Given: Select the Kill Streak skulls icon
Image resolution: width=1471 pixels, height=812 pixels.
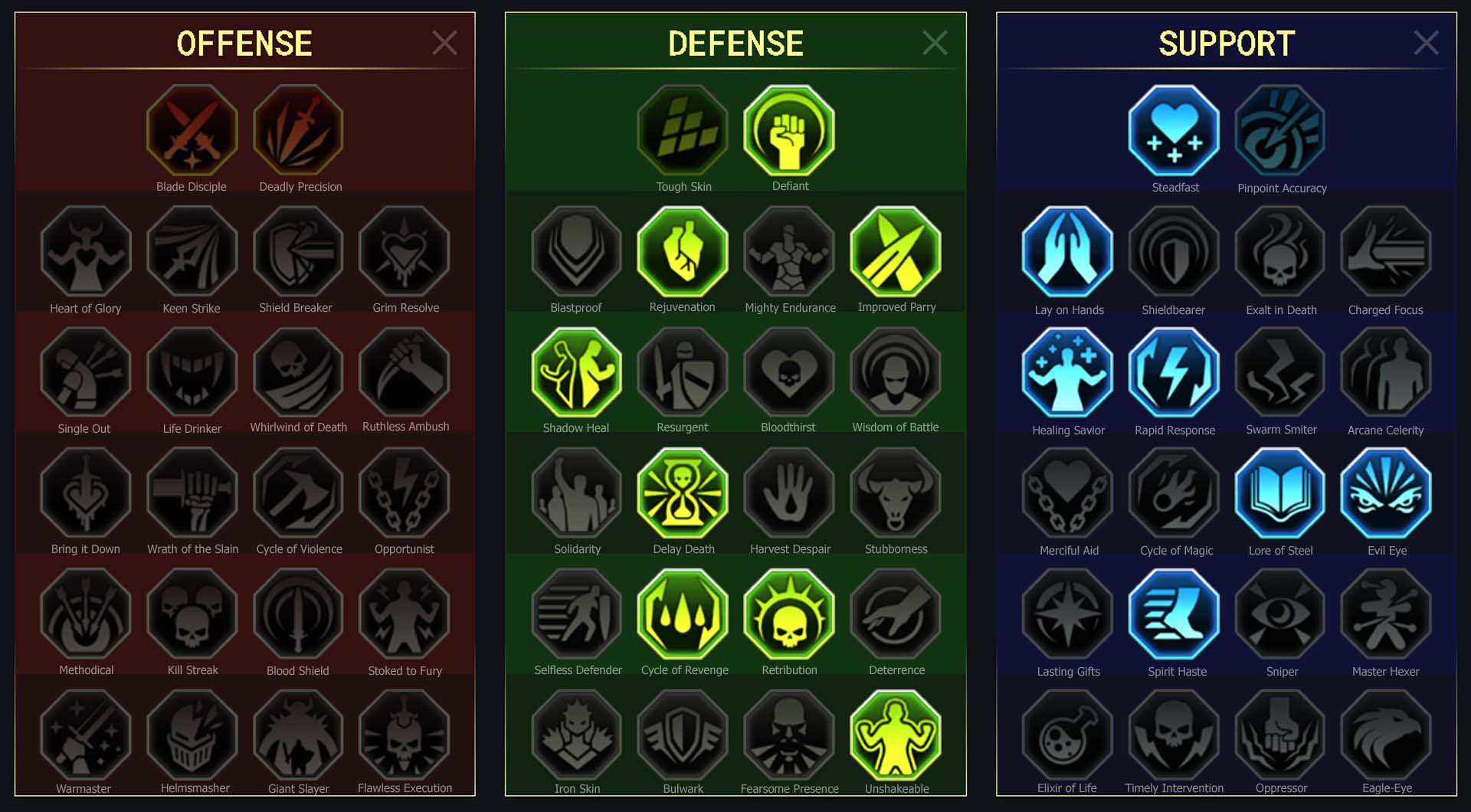Looking at the screenshot, I should 192,614.
